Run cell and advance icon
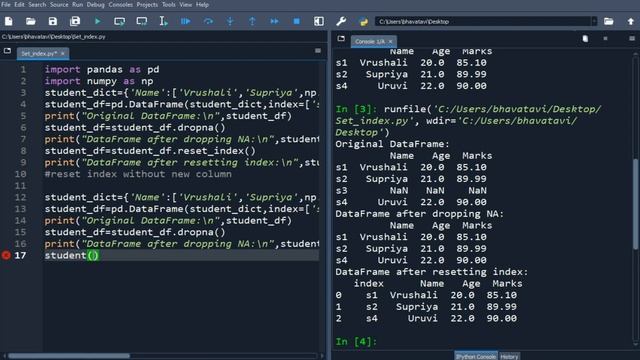Image resolution: width=640 pixels, height=360 pixels. point(142,21)
